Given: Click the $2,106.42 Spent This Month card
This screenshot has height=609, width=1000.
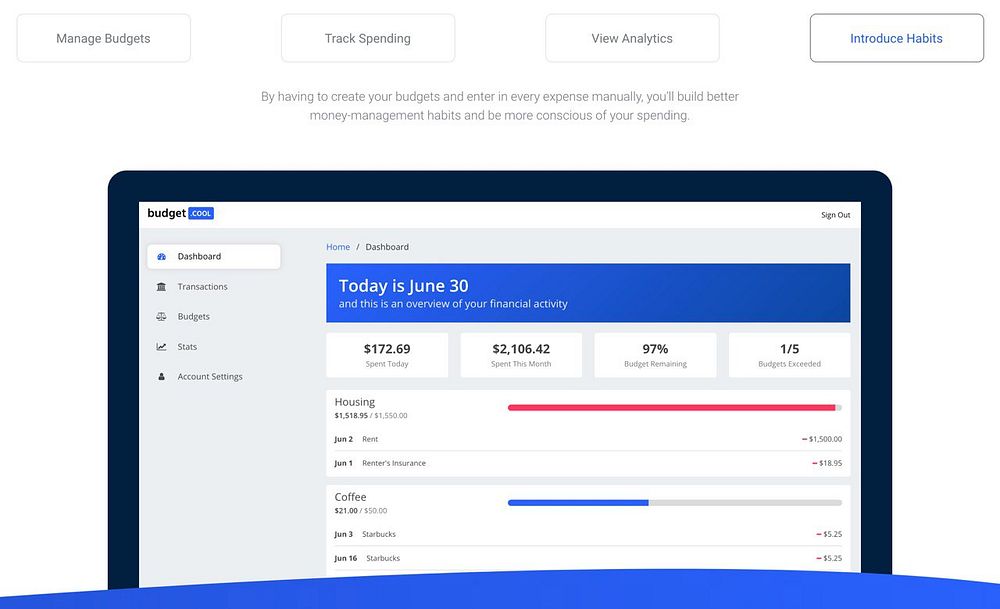Looking at the screenshot, I should [x=521, y=355].
